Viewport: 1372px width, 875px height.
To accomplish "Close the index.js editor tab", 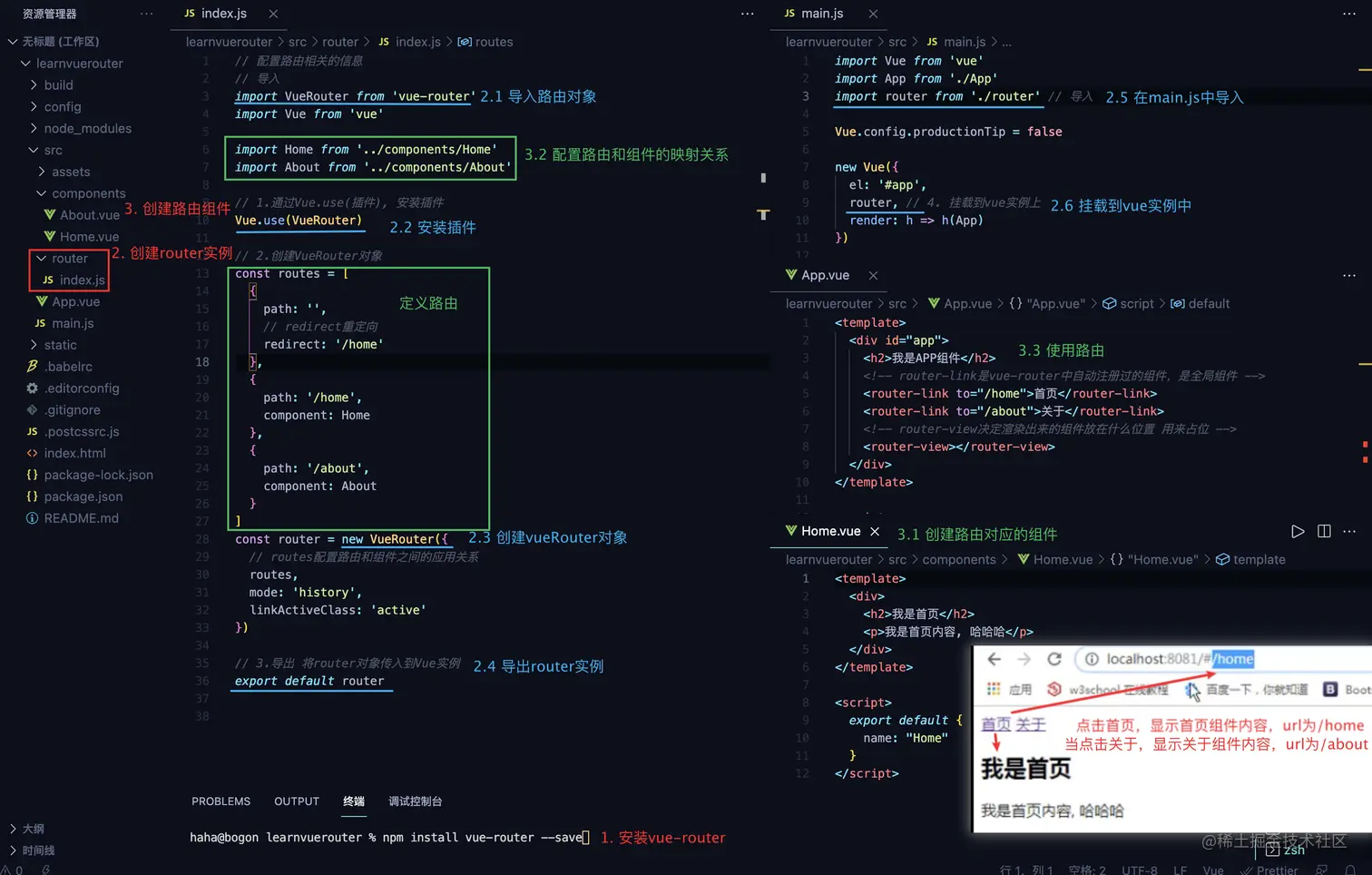I will click(x=273, y=14).
